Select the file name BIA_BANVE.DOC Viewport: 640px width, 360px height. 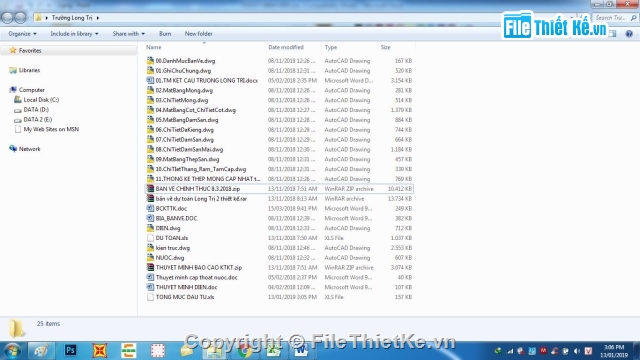[x=176, y=218]
